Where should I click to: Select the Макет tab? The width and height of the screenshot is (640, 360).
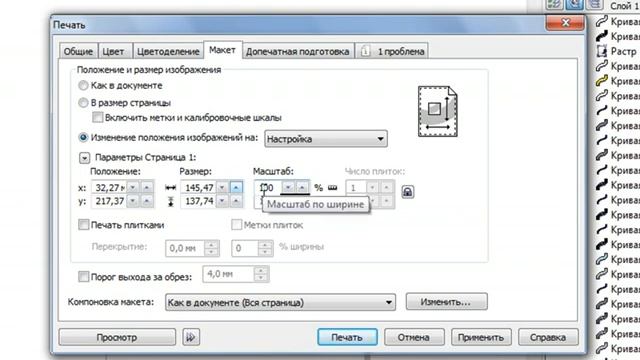click(222, 50)
